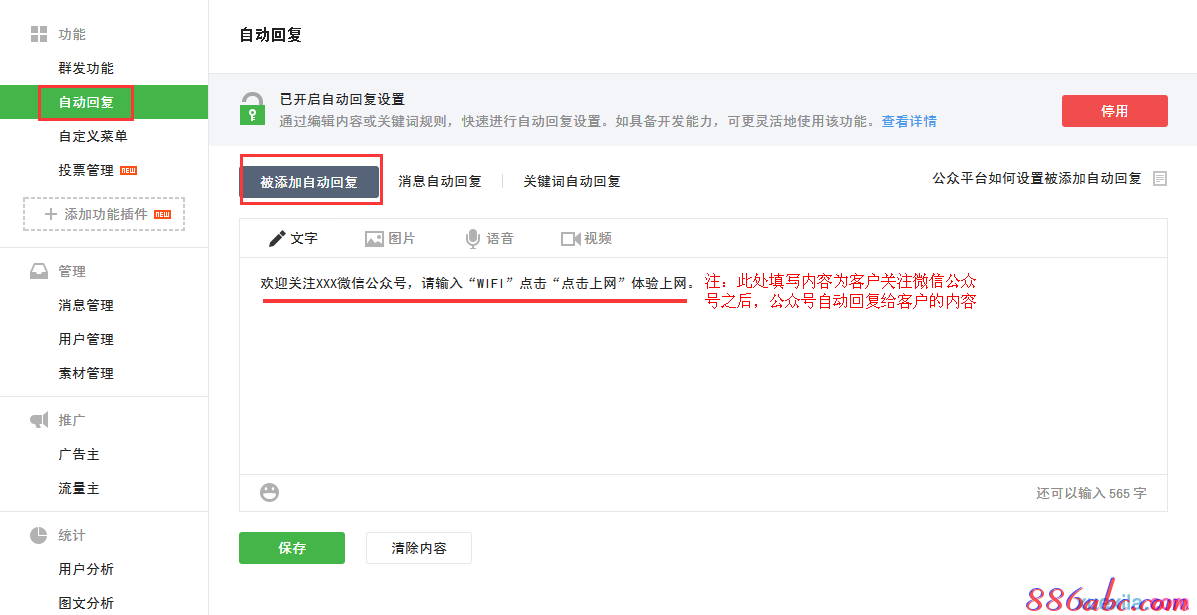
Task: Click the document icon beside the help text
Action: click(1161, 179)
